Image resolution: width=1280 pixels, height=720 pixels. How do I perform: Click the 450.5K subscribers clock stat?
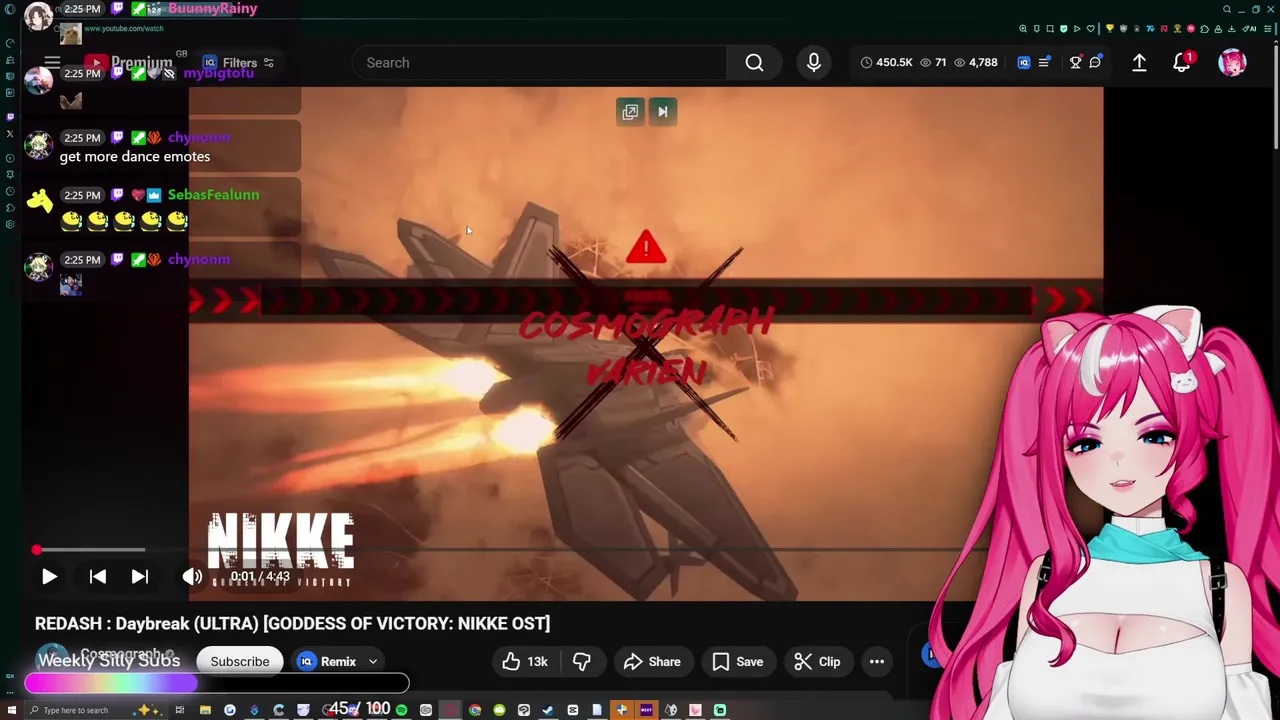886,63
